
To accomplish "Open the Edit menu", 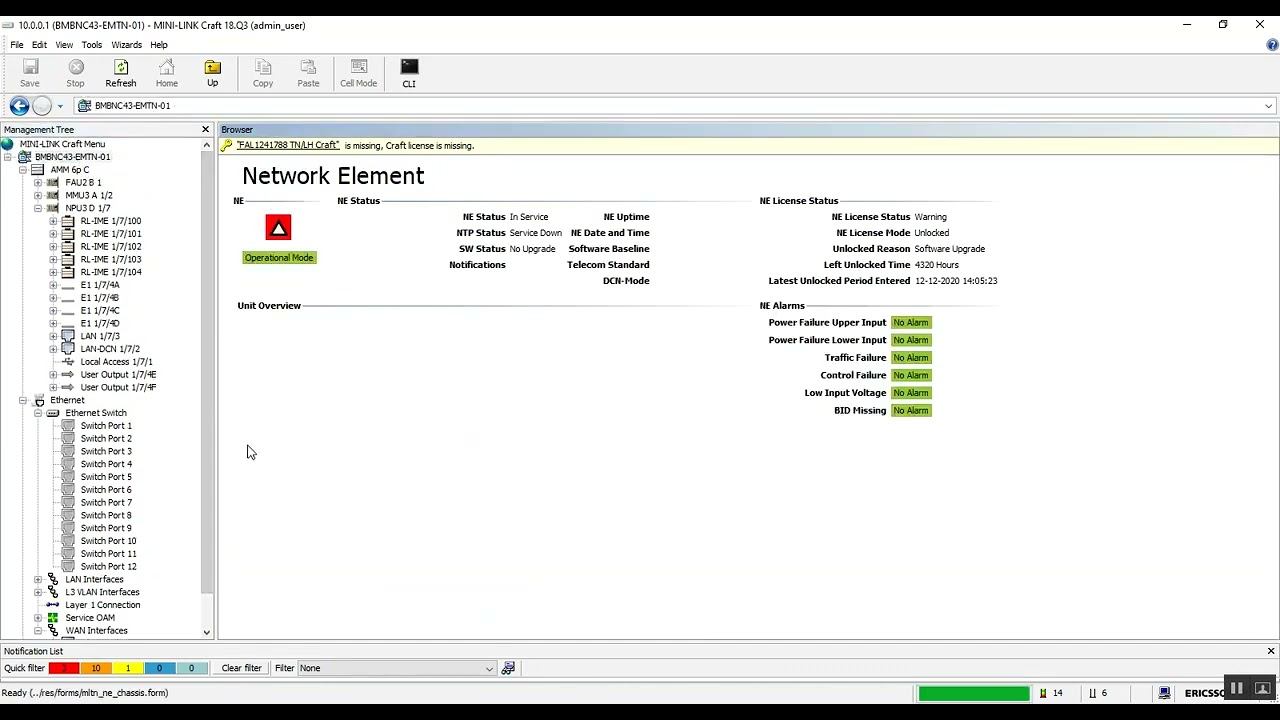I will 39,45.
